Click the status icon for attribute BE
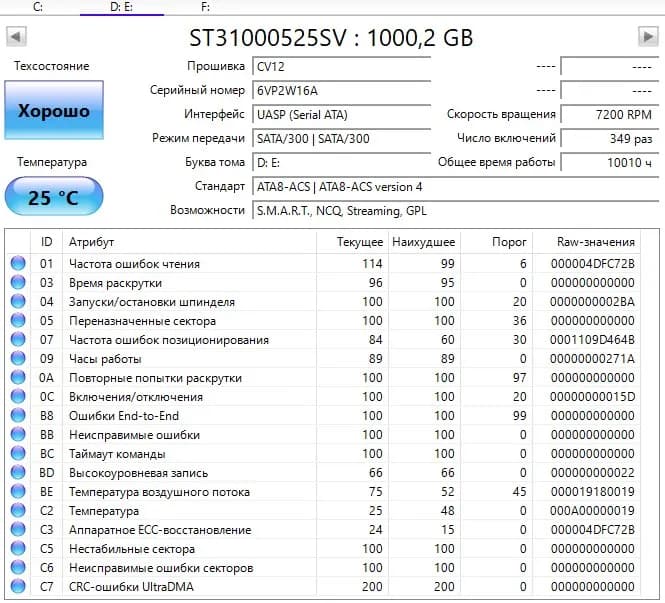The width and height of the screenshot is (665, 603). tap(18, 491)
